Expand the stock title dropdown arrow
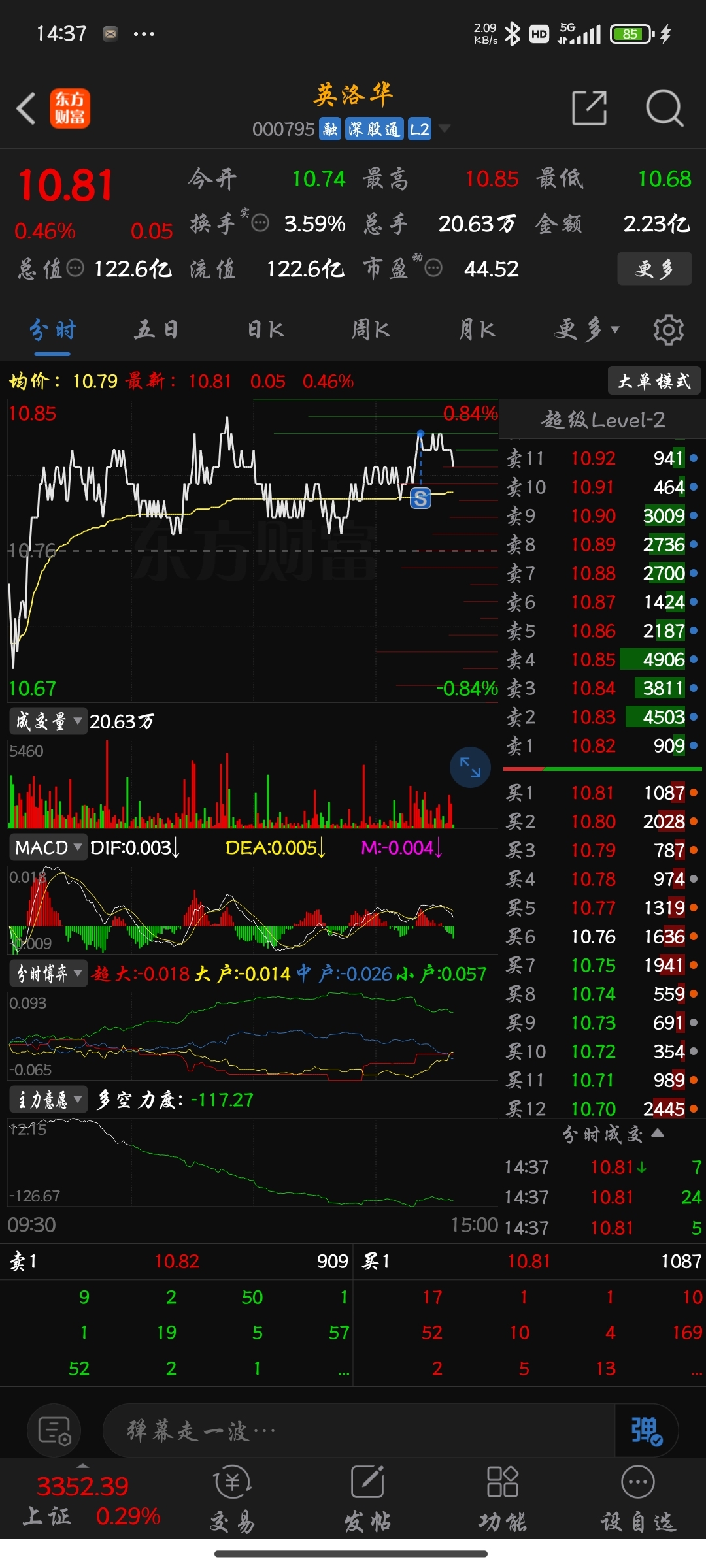 point(445,128)
